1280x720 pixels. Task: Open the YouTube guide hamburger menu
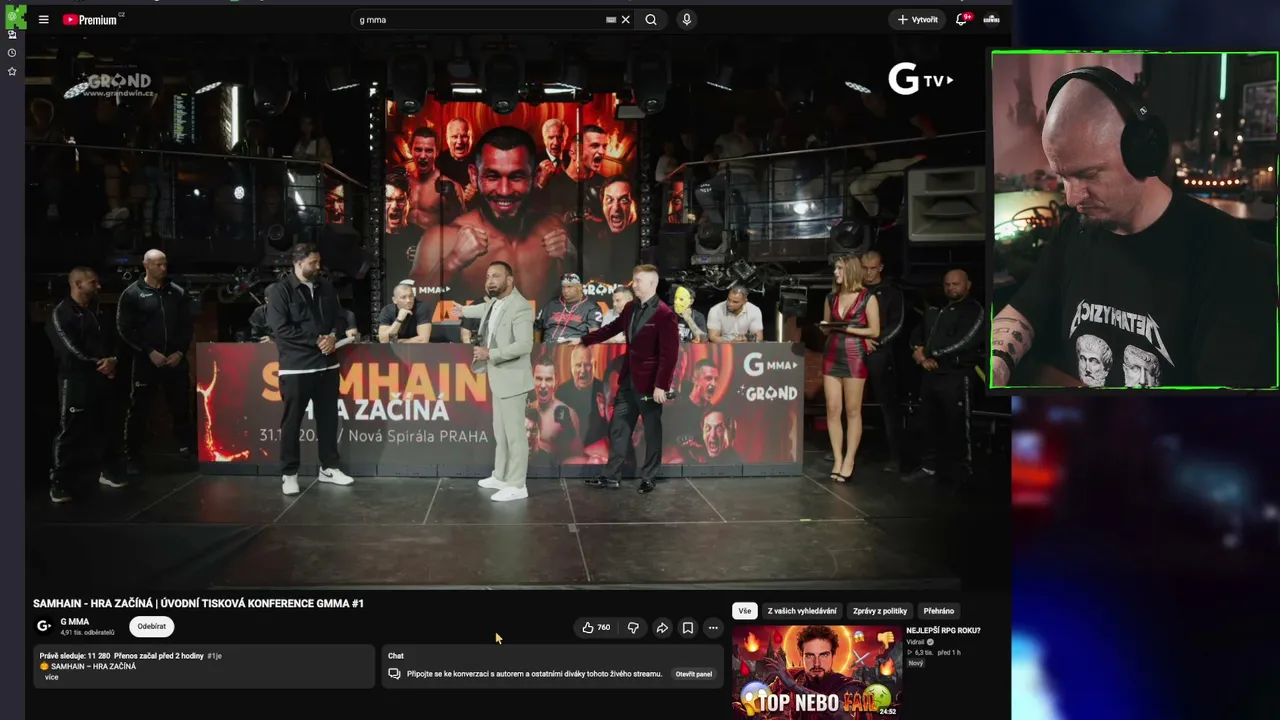coord(43,19)
